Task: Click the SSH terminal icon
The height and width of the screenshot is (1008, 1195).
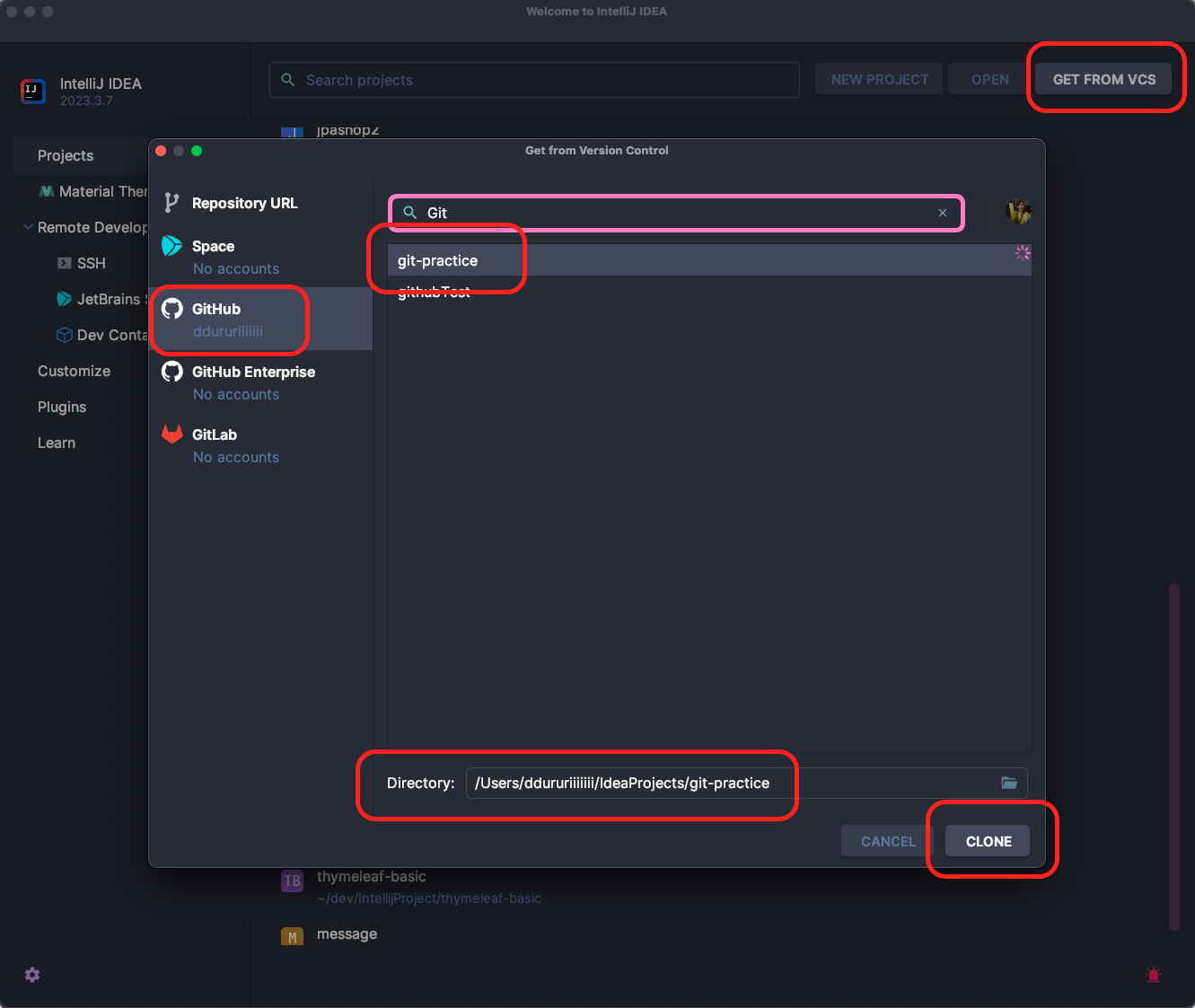Action: (x=65, y=263)
